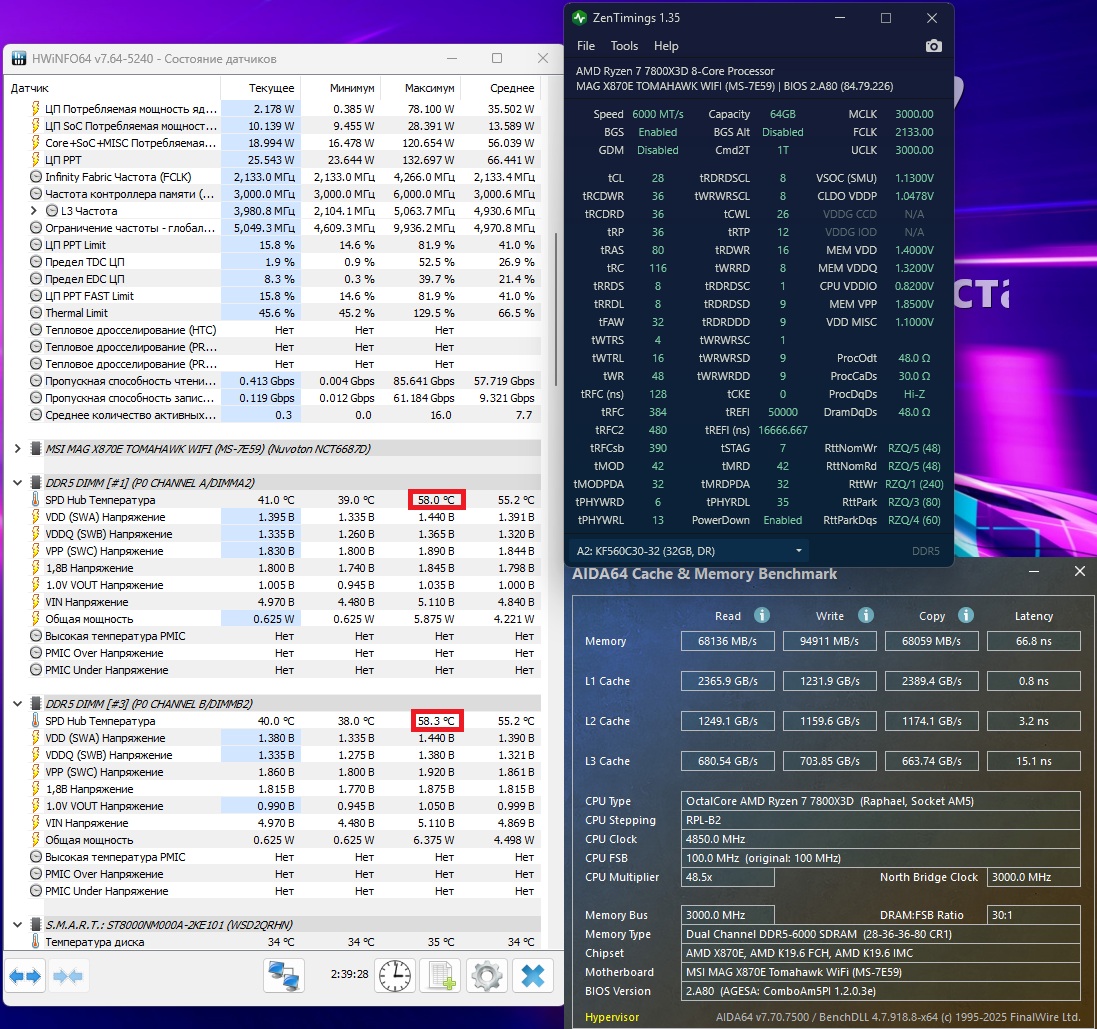Click chip icon of S.M.A.R.T. sensor group
Image resolution: width=1097 pixels, height=1029 pixels.
(36, 924)
